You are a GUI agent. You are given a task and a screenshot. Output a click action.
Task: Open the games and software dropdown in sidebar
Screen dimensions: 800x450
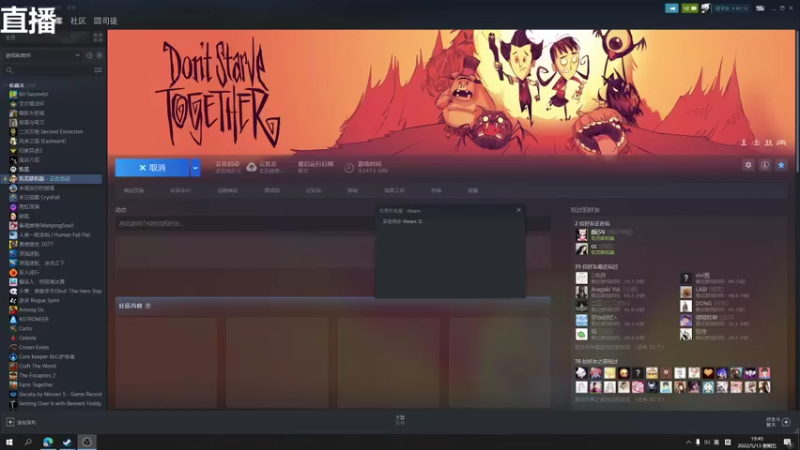pos(42,55)
